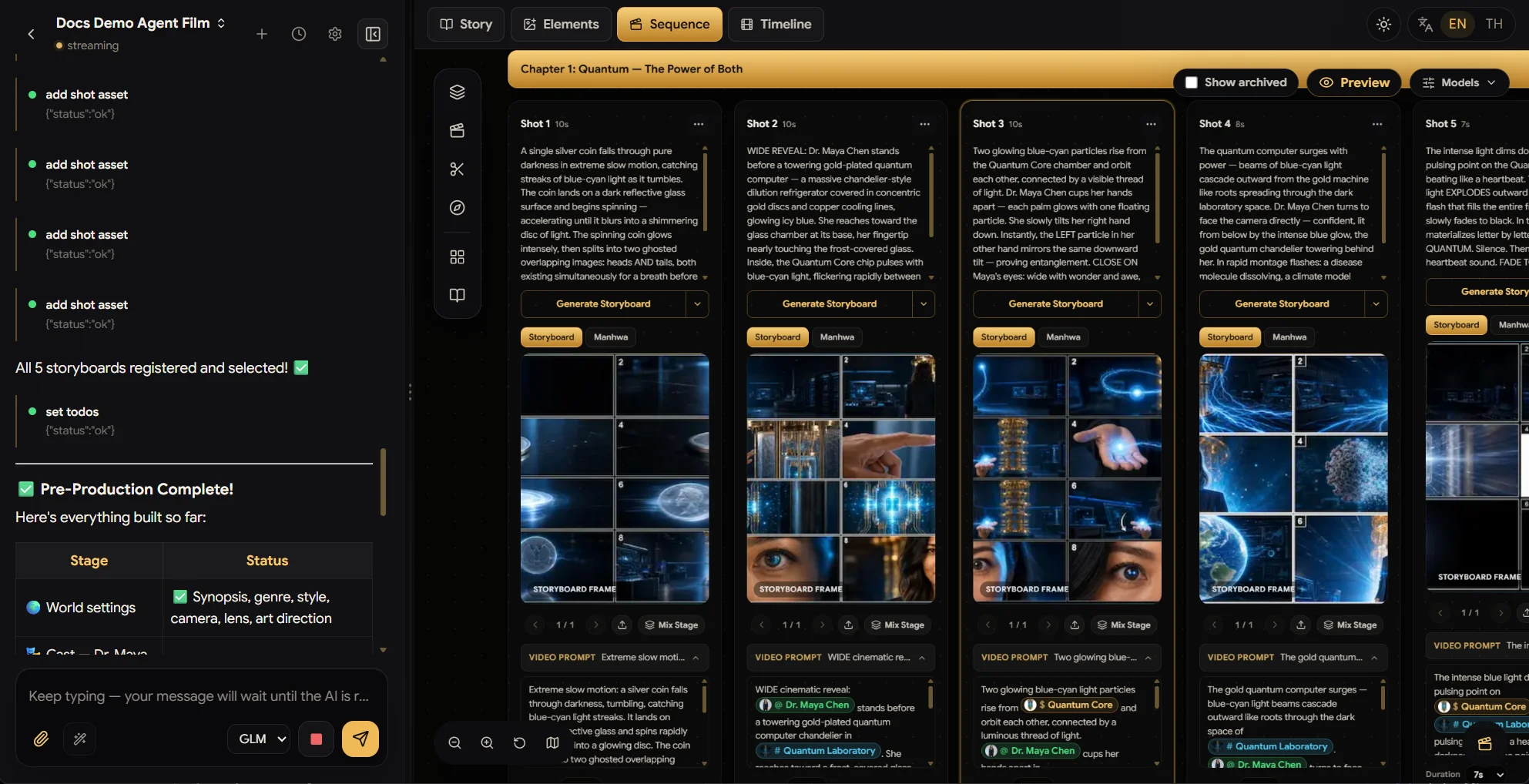Start a new chat with plus icon
The height and width of the screenshot is (784, 1529).
pyautogui.click(x=262, y=34)
